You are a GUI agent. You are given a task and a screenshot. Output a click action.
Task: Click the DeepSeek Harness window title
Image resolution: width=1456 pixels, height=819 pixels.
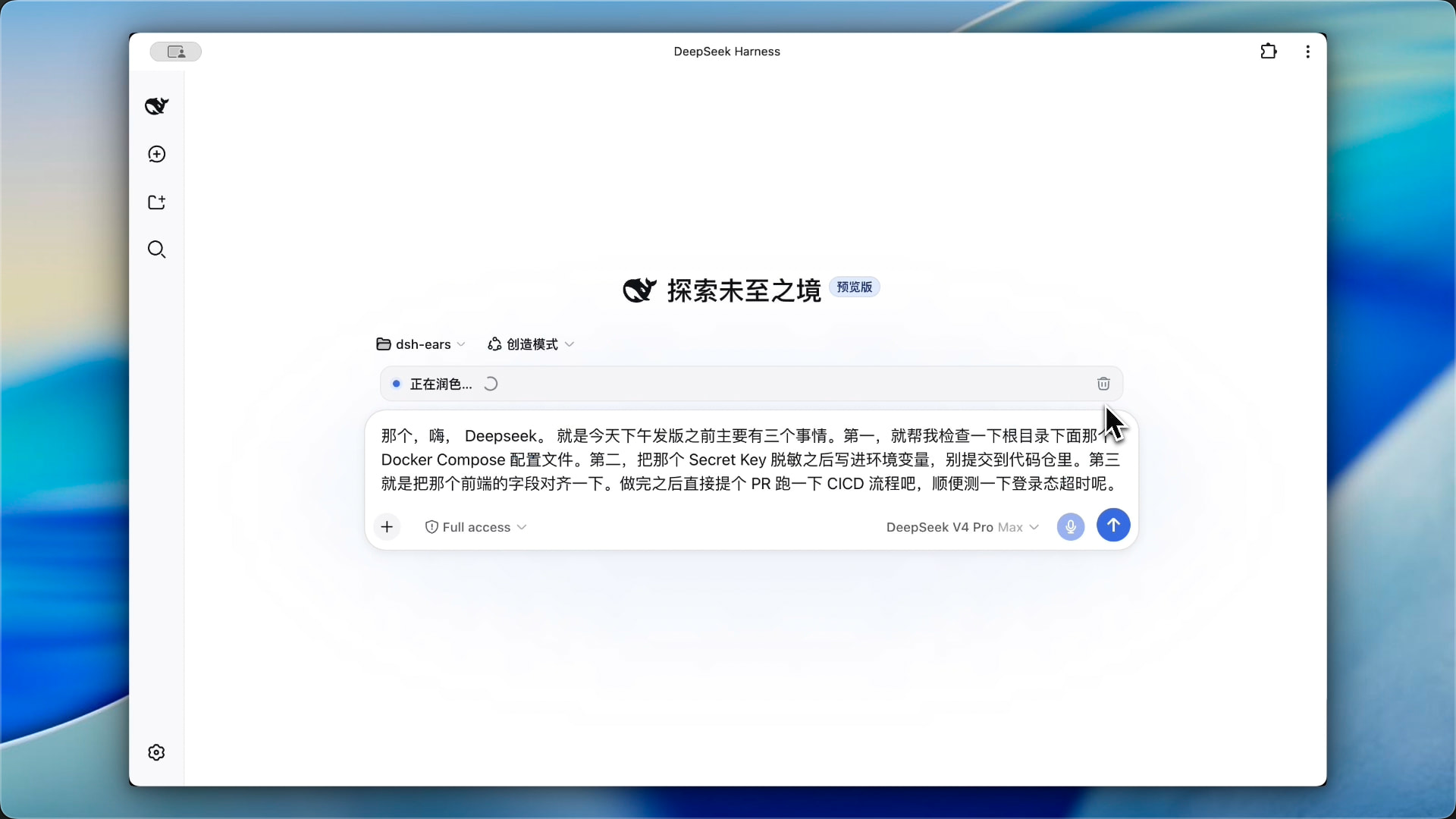coord(727,52)
